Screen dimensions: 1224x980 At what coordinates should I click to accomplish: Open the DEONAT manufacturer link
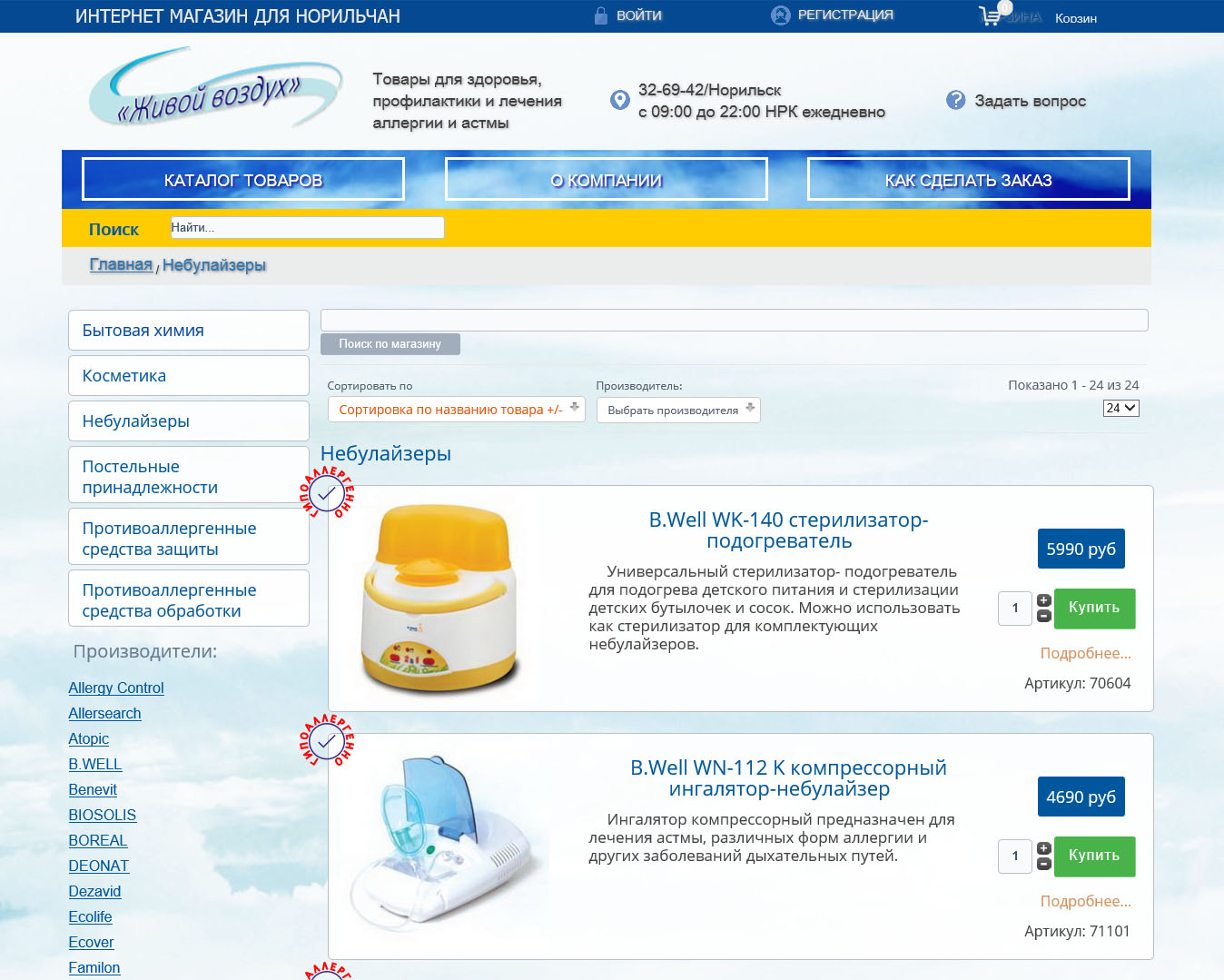point(98,866)
